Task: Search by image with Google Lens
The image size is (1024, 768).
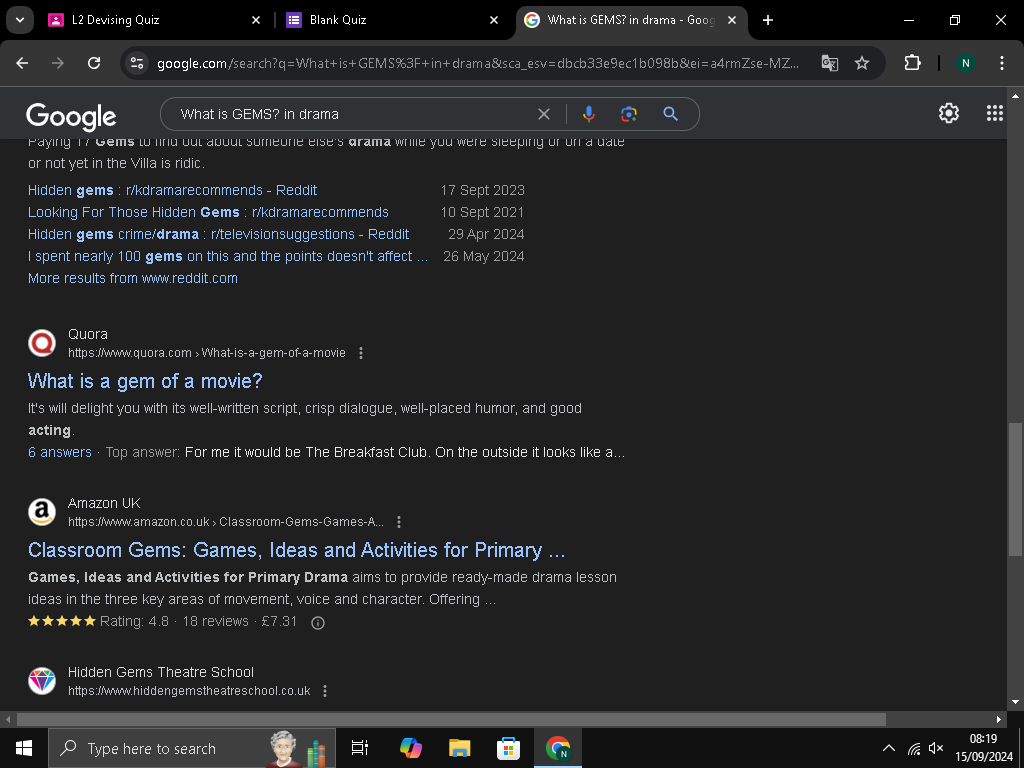Action: point(629,114)
